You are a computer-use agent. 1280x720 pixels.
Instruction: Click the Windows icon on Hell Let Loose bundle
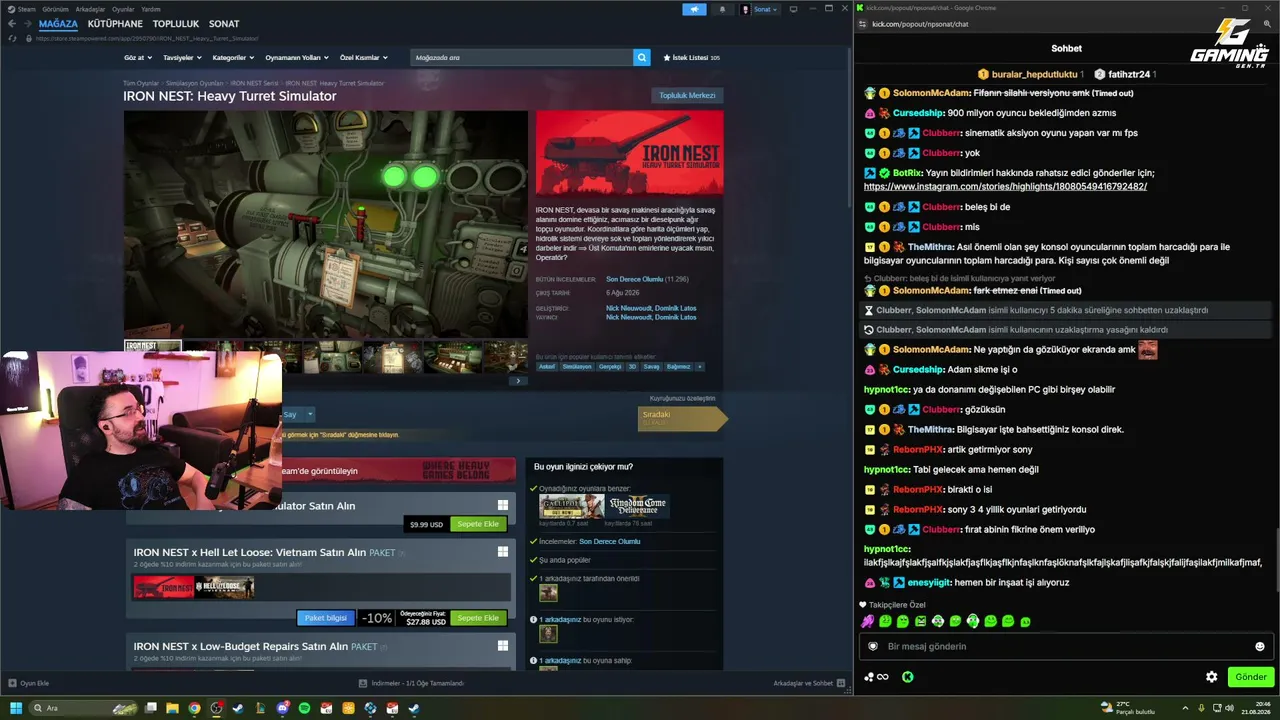(x=503, y=551)
